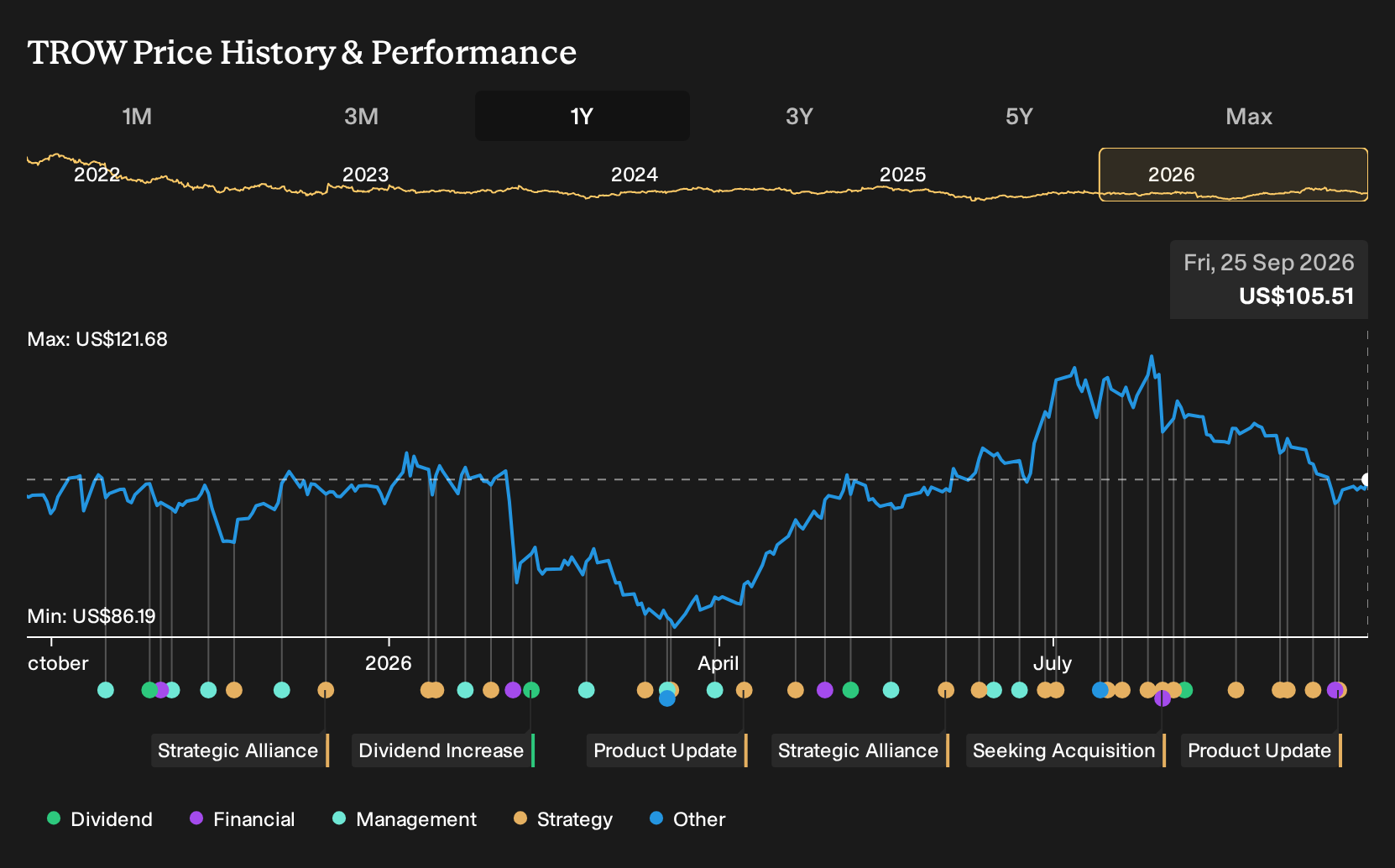Screen dimensions: 1395x868
Task: Click the rightmost purple Financial event dot
Action: point(1335,690)
